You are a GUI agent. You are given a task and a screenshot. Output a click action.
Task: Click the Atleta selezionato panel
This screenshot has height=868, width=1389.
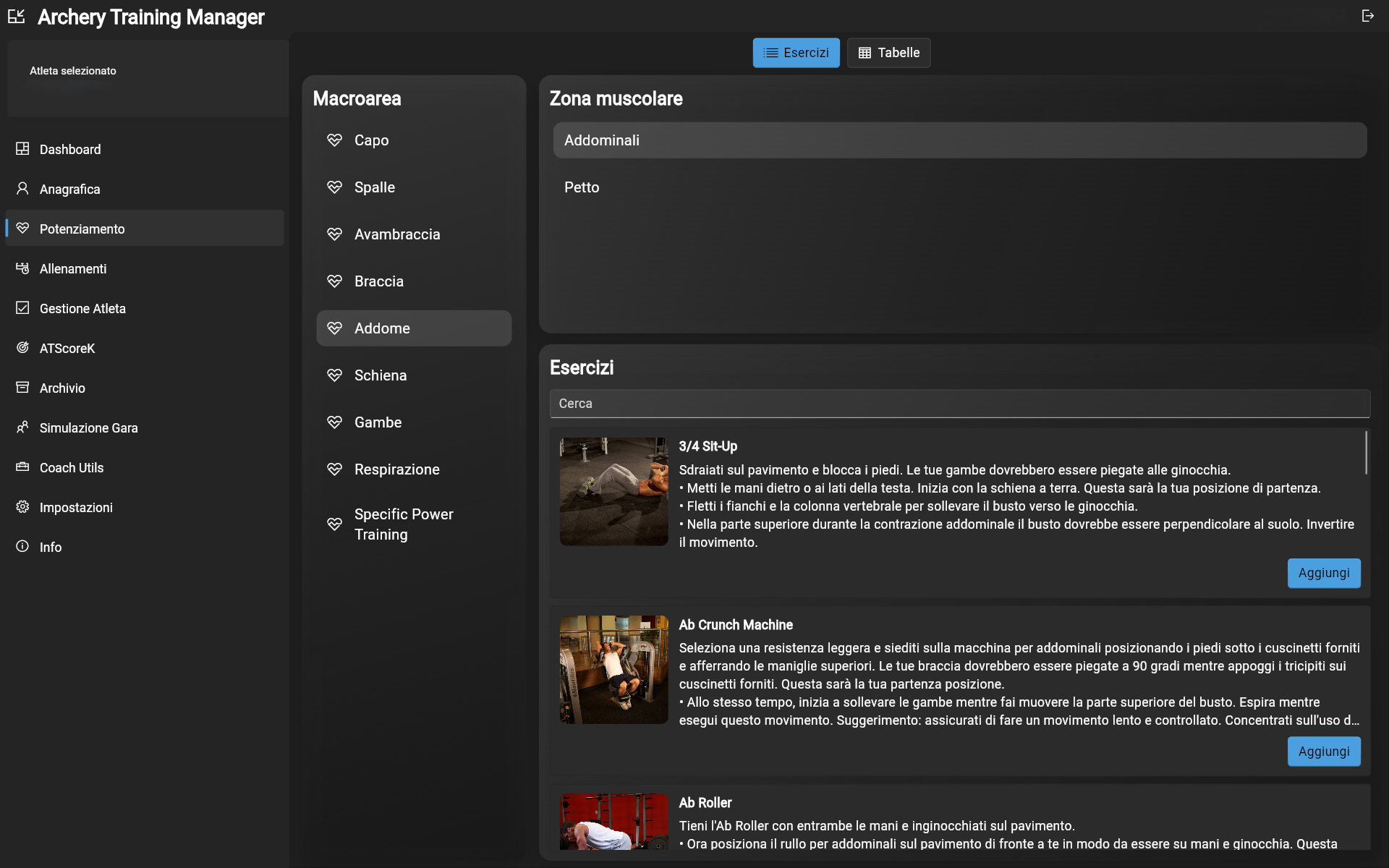pyautogui.click(x=148, y=79)
